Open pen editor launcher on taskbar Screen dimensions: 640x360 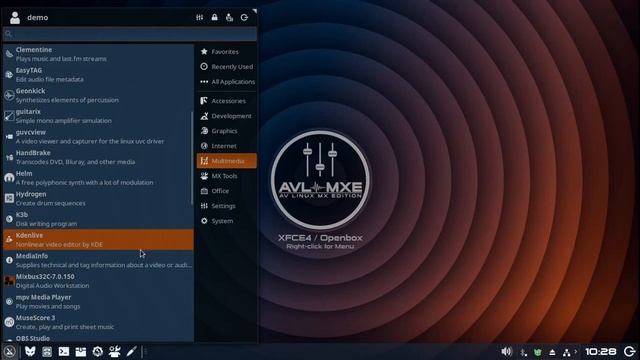click(131, 351)
